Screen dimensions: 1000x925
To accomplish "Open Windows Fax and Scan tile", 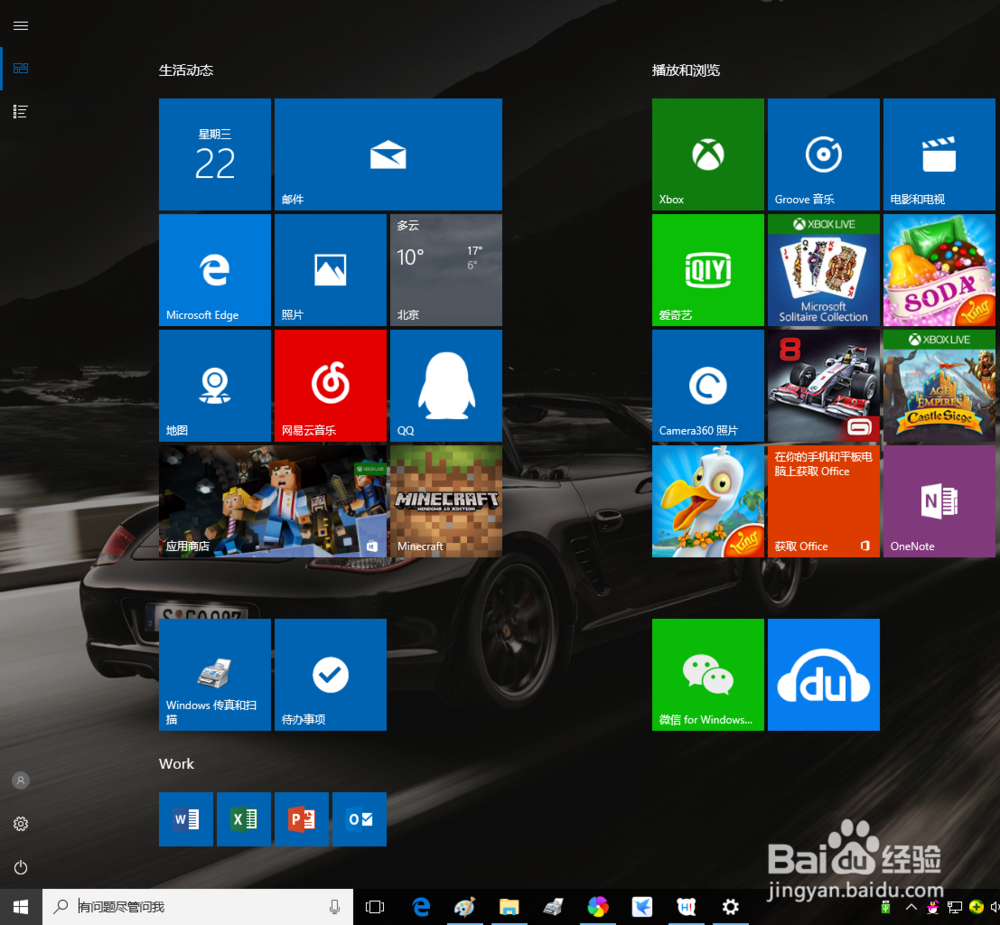I will (x=215, y=675).
